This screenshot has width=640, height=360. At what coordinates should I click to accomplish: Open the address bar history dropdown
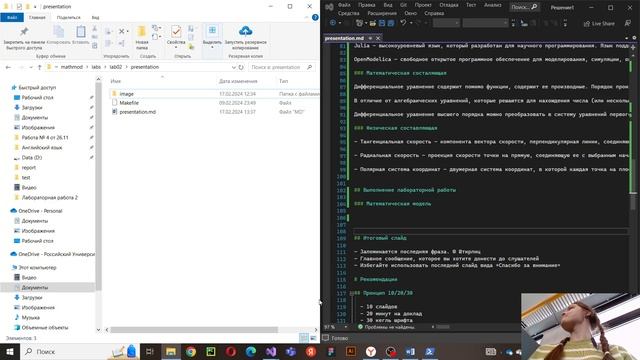coord(233,67)
